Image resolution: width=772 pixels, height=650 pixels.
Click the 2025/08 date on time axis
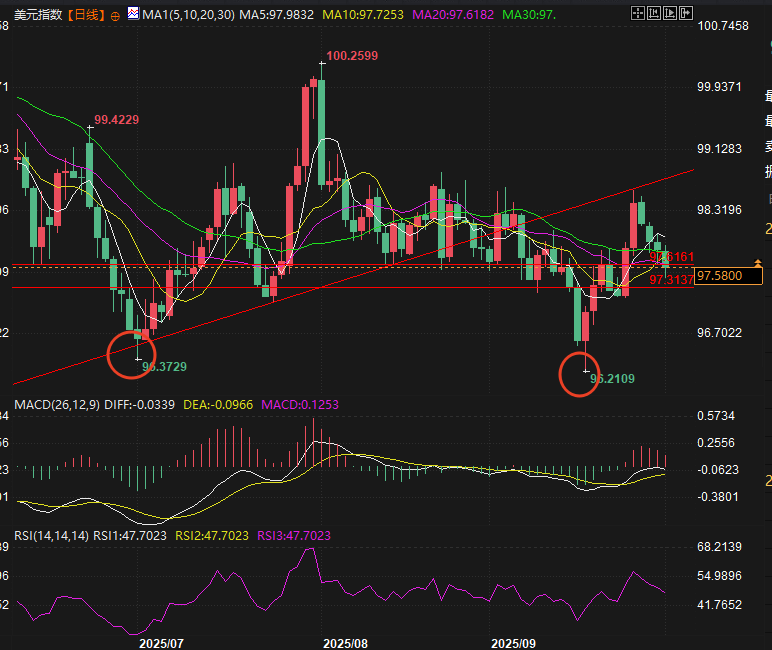pos(346,643)
